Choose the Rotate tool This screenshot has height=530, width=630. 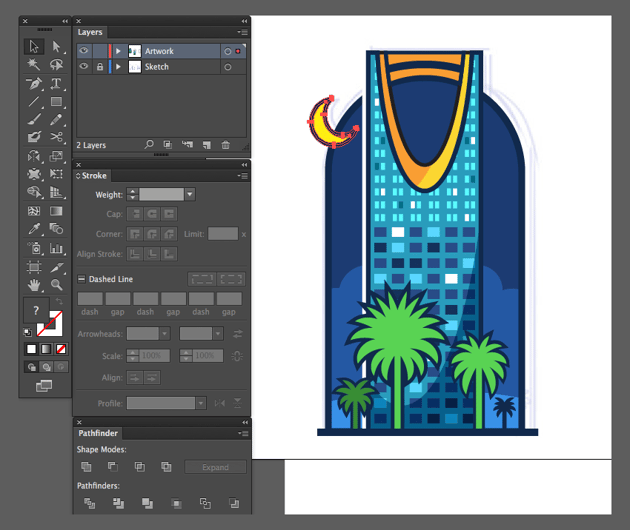[34, 156]
